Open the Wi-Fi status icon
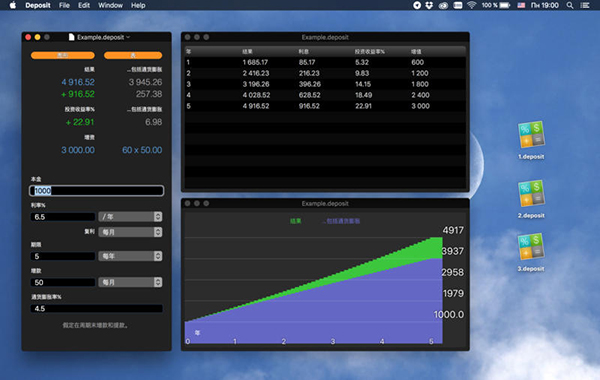Screen dimensions: 600x380 pyautogui.click(x=471, y=5)
